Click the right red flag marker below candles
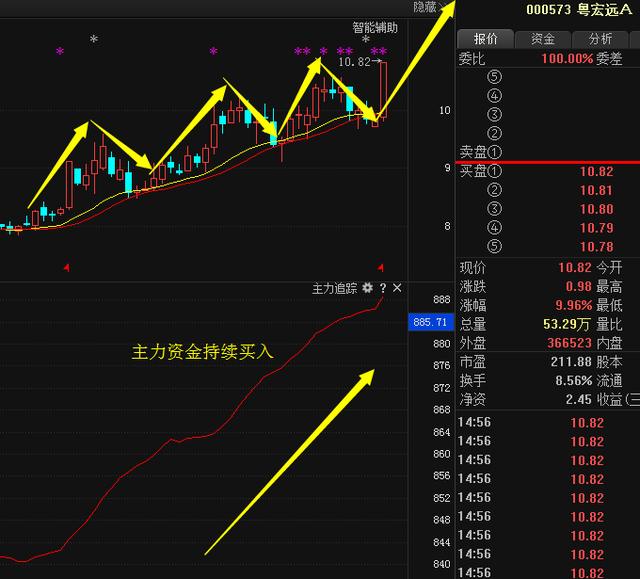Viewport: 640px width, 579px height. coord(380,268)
